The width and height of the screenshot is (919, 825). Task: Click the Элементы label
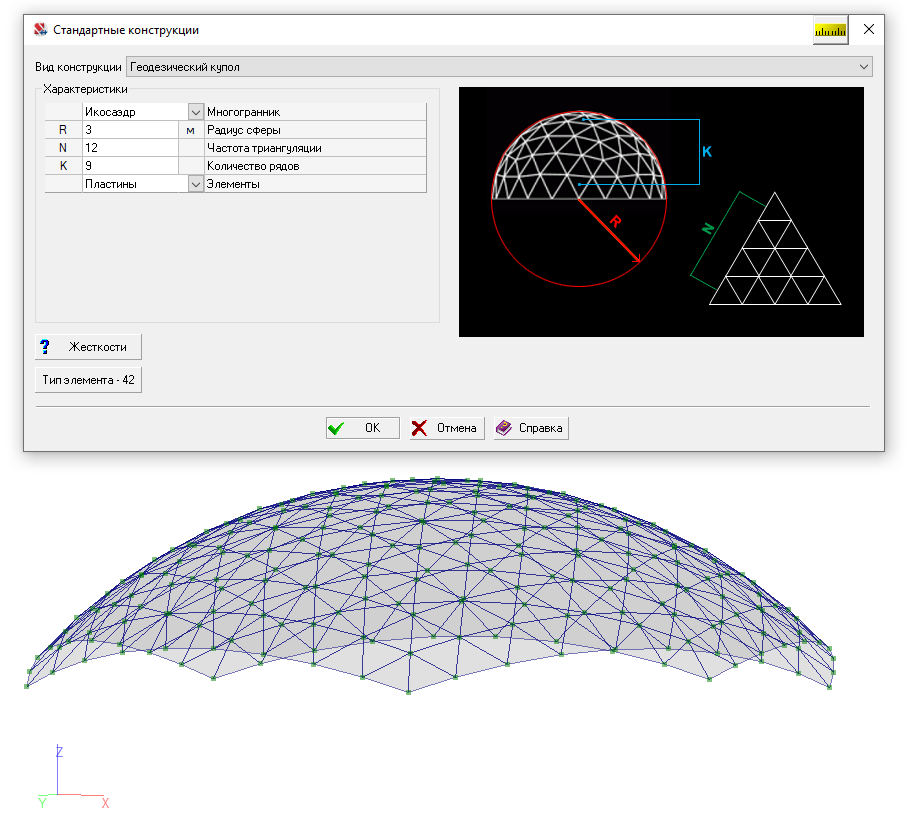tap(233, 184)
